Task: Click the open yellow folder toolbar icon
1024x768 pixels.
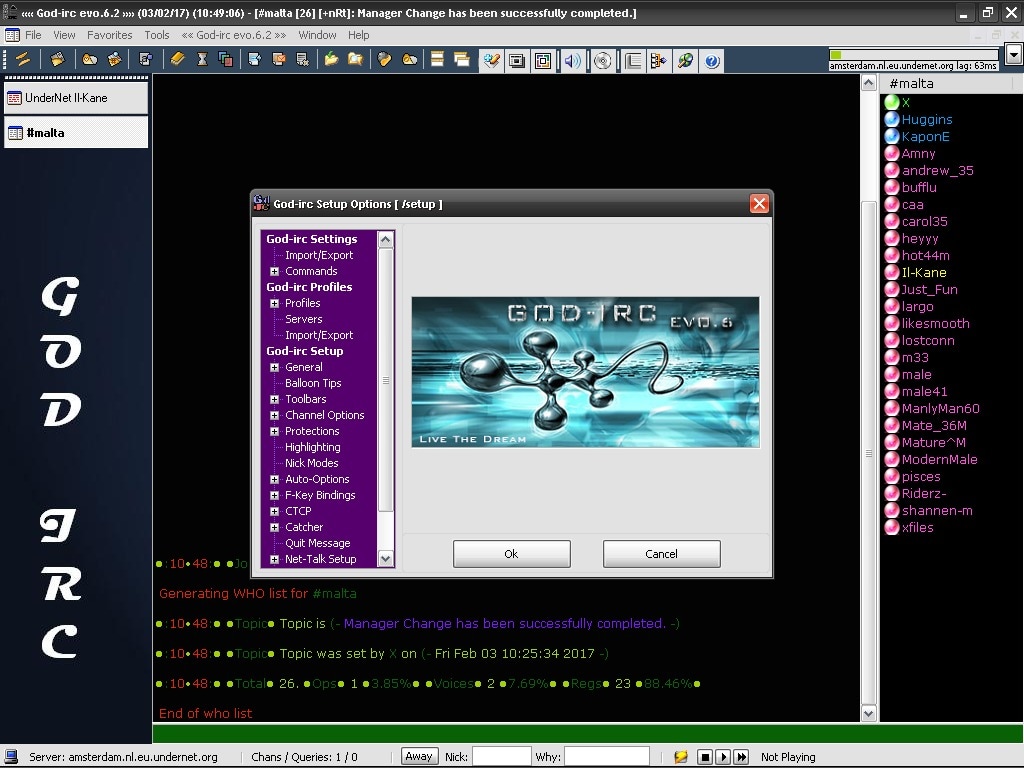Action: [x=355, y=60]
